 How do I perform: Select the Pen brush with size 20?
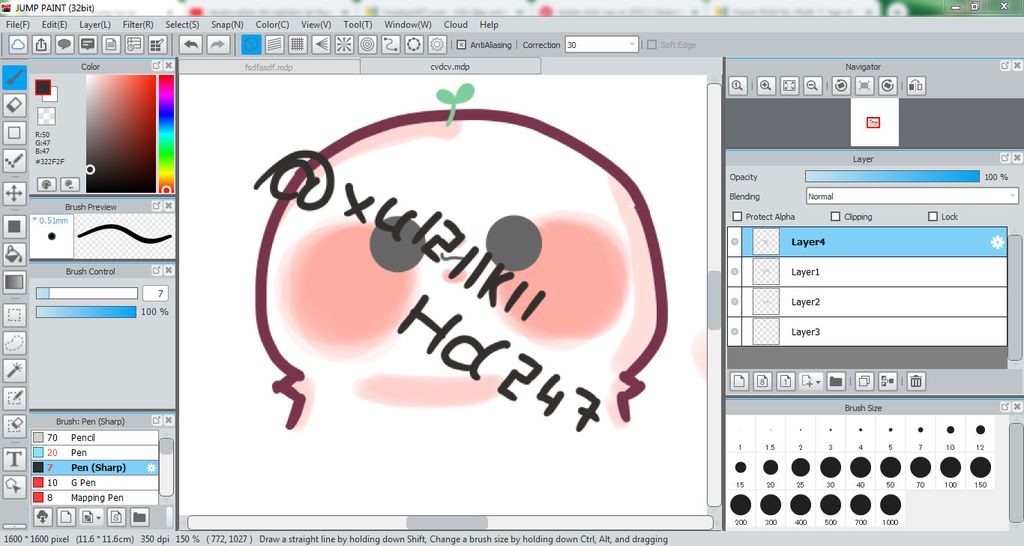pos(95,453)
